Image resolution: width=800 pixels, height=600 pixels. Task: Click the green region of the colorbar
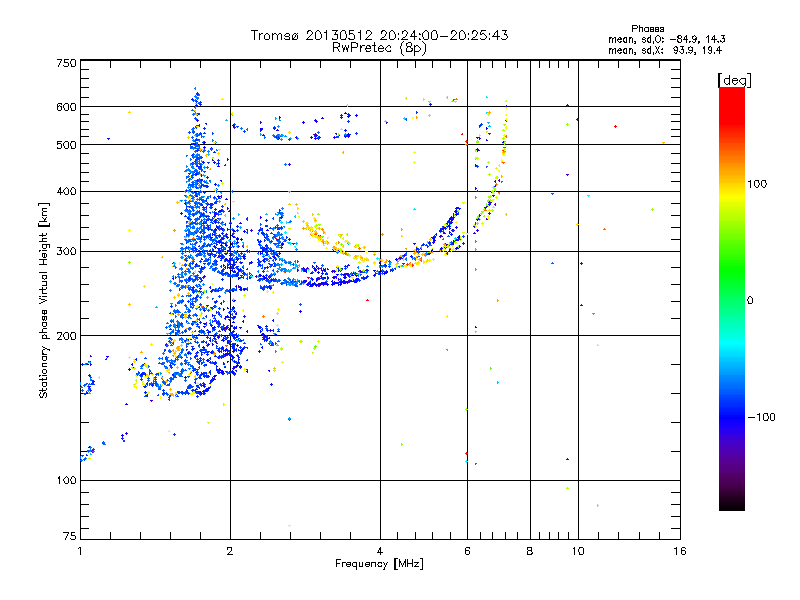pyautogui.click(x=732, y=270)
